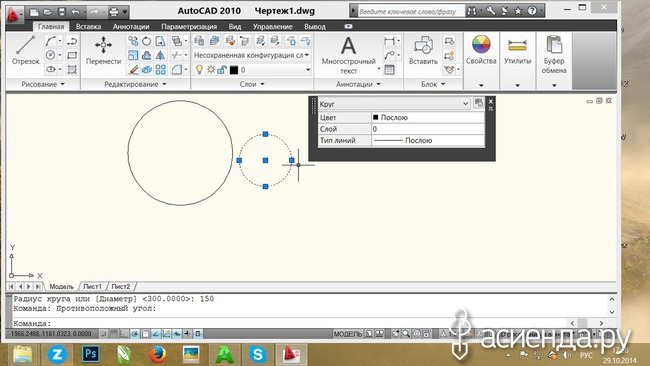Viewport: 650px width, 366px height.
Task: Click the Вставить block icon
Action: [423, 50]
